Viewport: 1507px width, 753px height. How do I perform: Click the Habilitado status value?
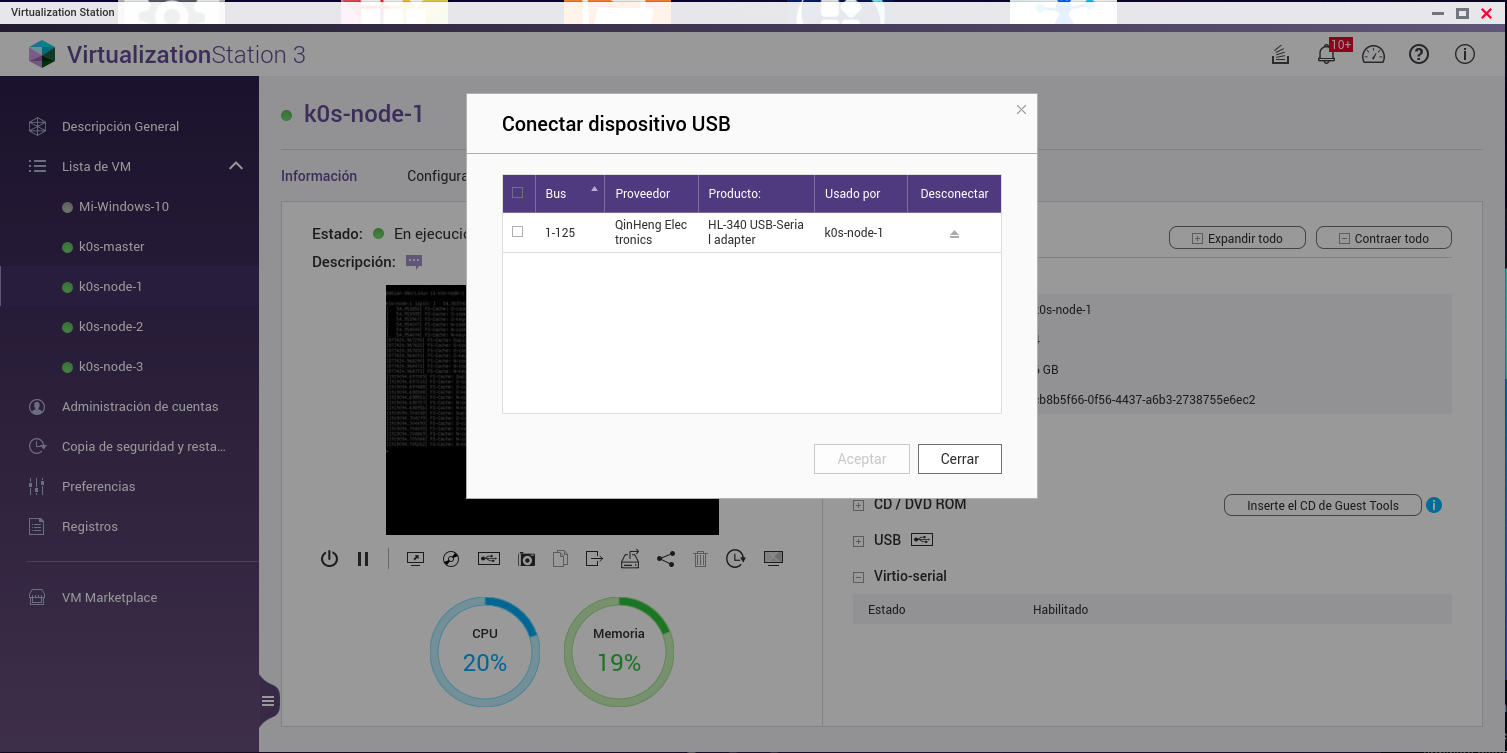[1060, 609]
